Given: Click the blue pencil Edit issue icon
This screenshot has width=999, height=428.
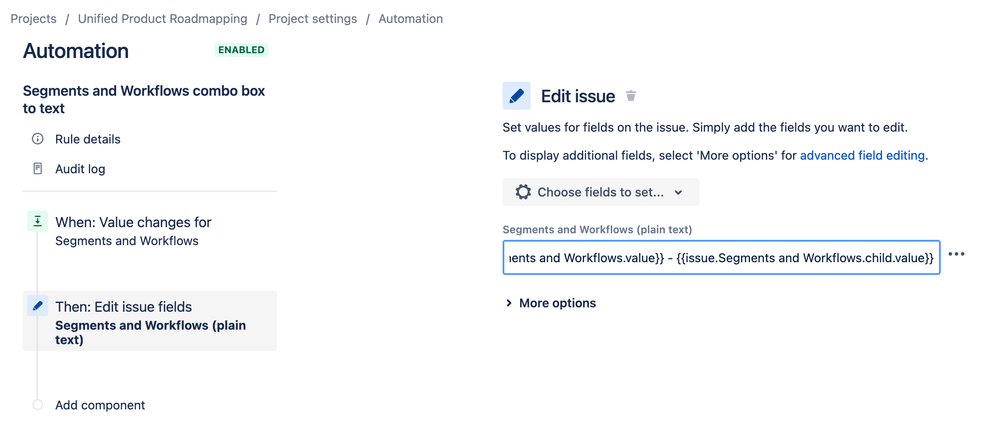Looking at the screenshot, I should (x=517, y=96).
